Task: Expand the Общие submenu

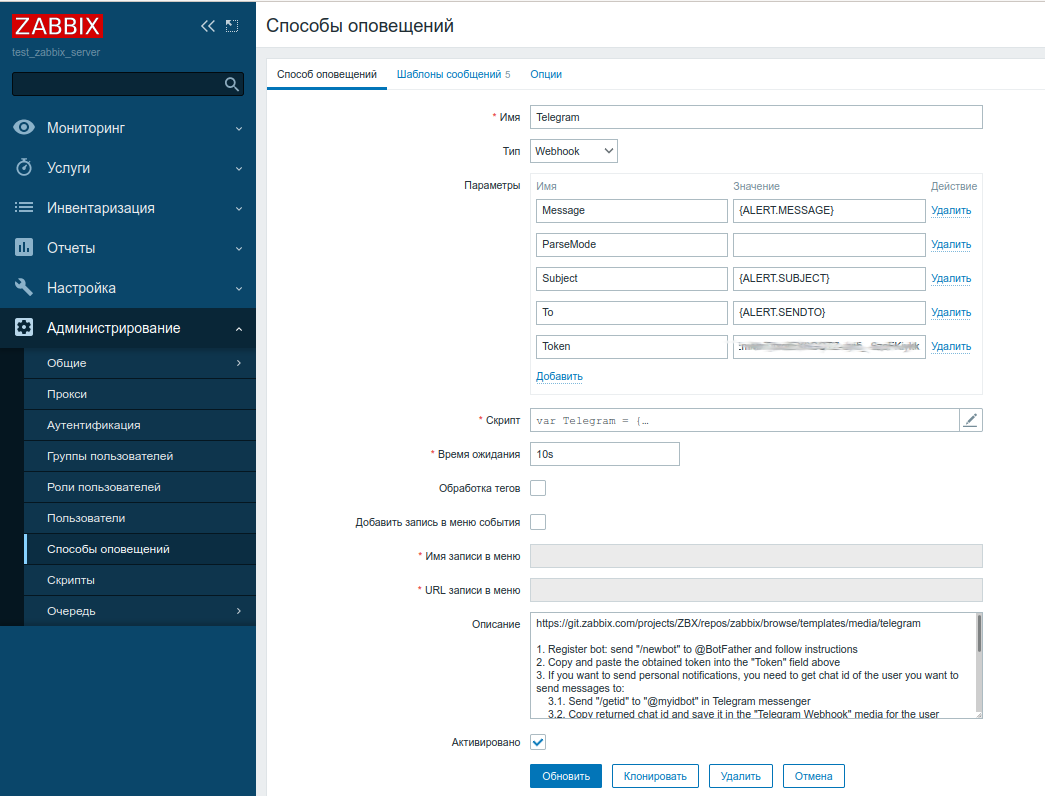Action: point(140,363)
